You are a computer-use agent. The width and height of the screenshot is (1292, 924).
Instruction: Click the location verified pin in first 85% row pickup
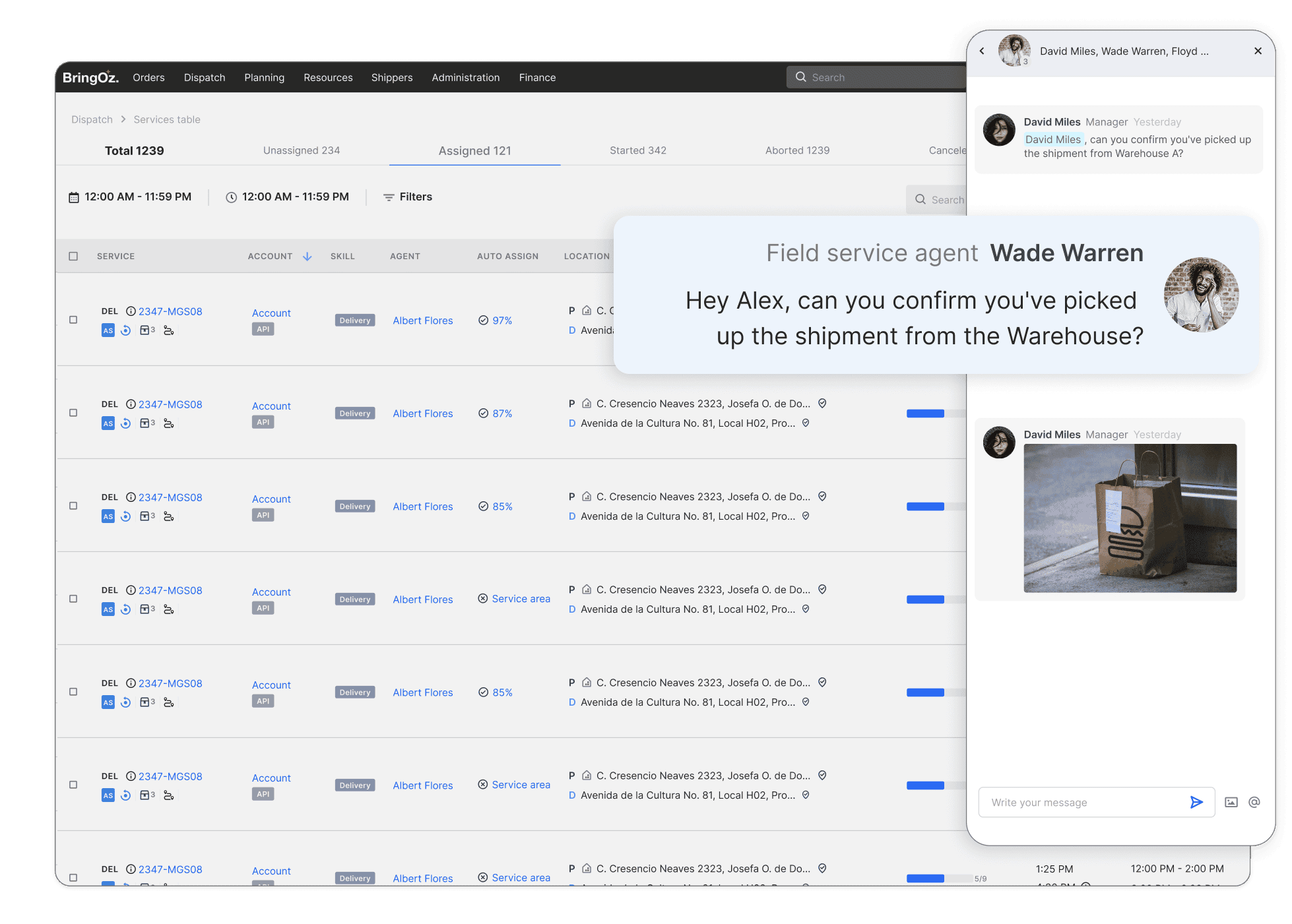[822, 497]
